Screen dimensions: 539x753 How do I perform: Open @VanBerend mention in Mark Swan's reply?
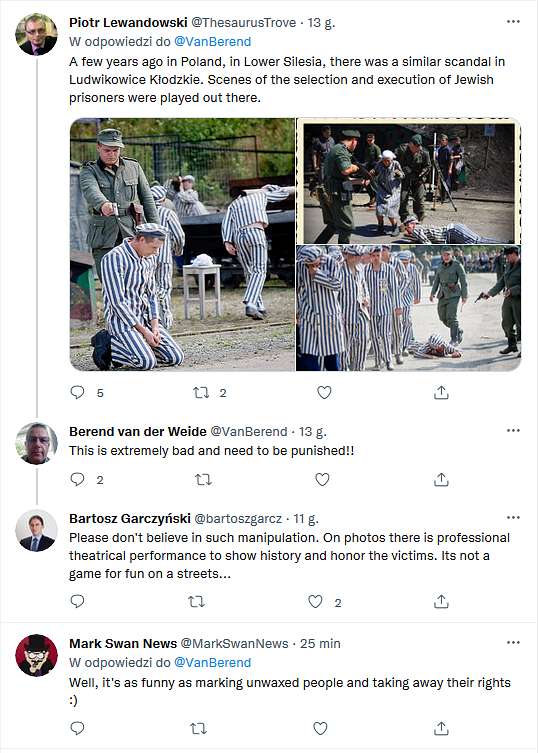(212, 663)
